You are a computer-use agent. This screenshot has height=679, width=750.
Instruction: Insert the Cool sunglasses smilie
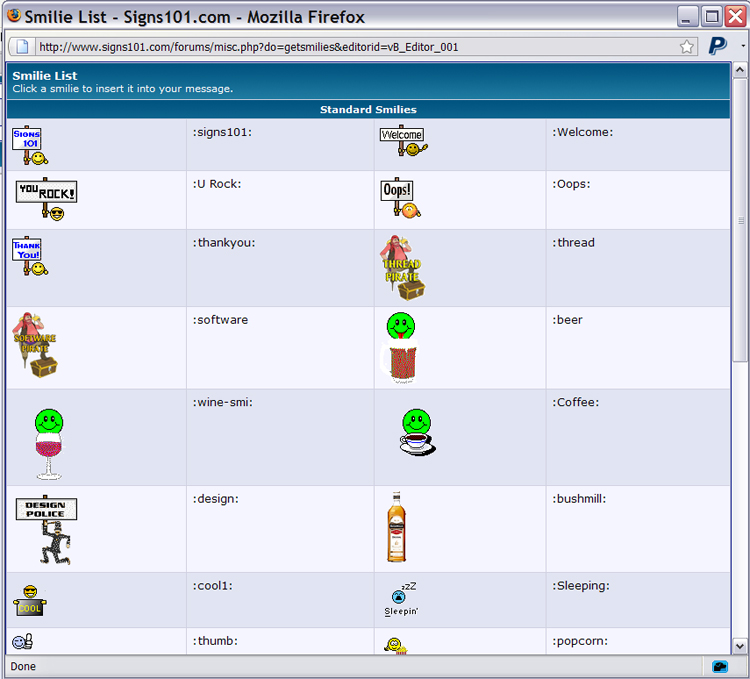(30, 601)
